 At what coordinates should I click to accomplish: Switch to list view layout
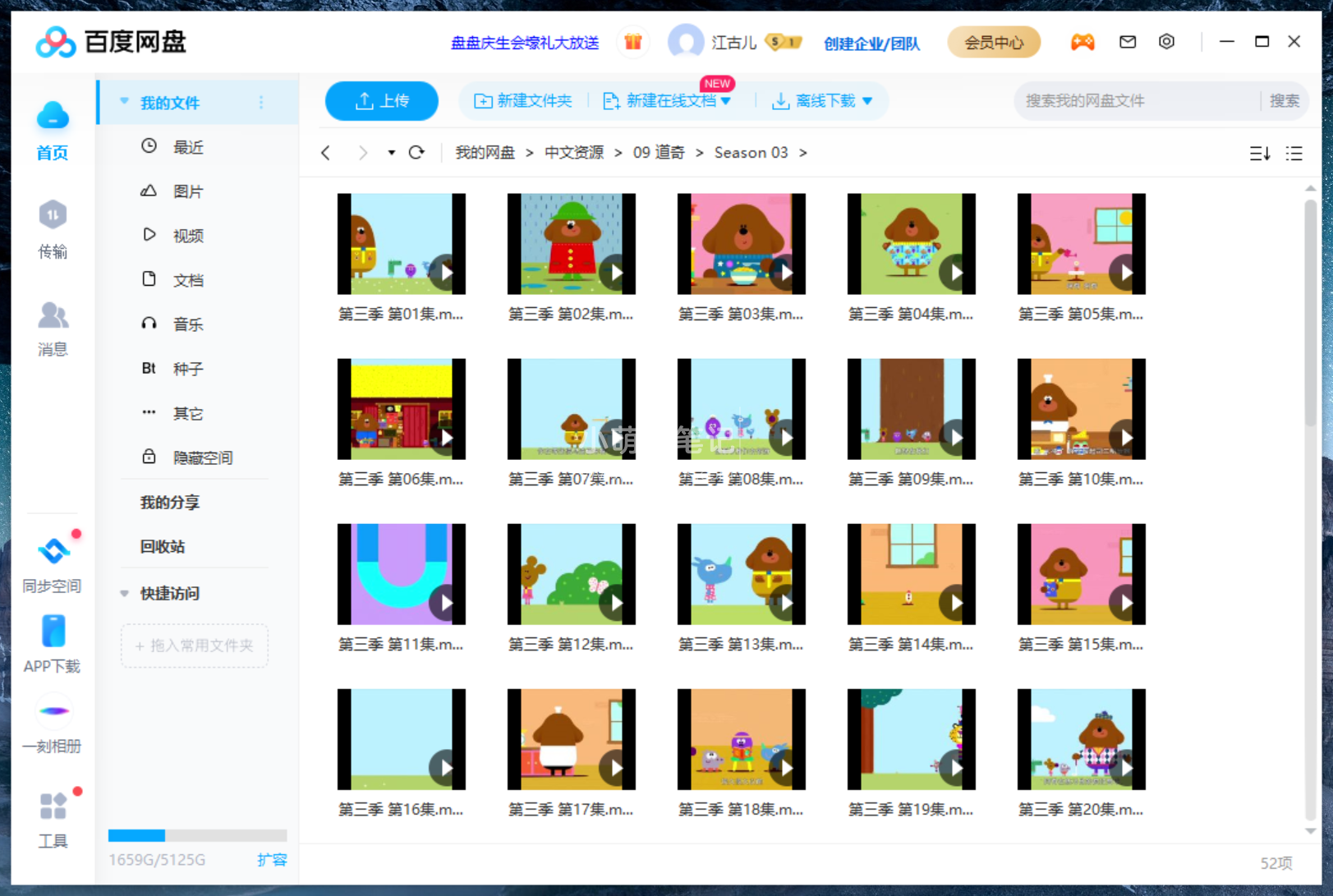[1294, 153]
